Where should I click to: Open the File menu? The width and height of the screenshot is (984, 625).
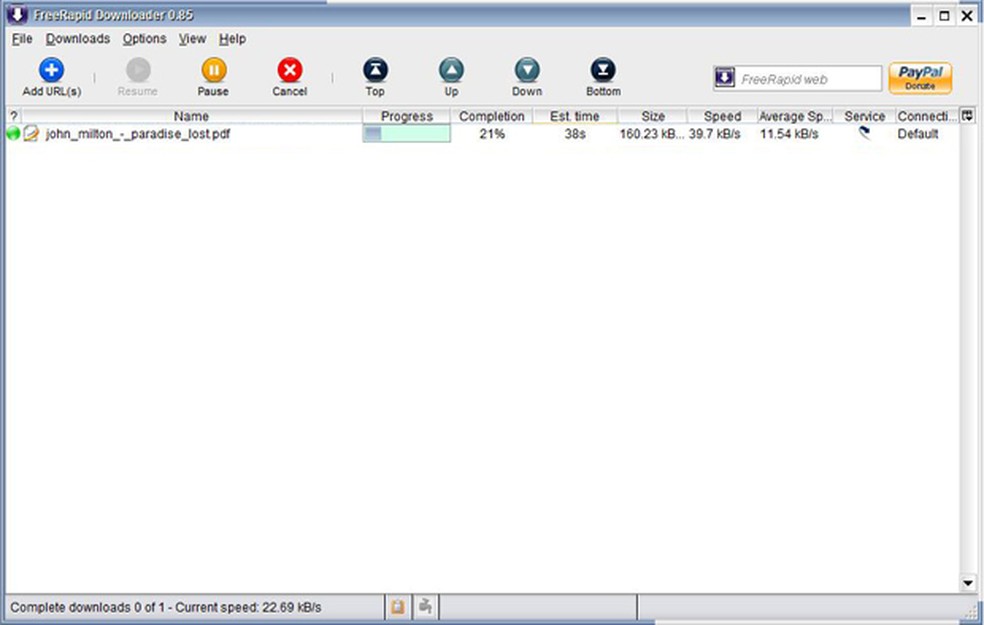22,39
